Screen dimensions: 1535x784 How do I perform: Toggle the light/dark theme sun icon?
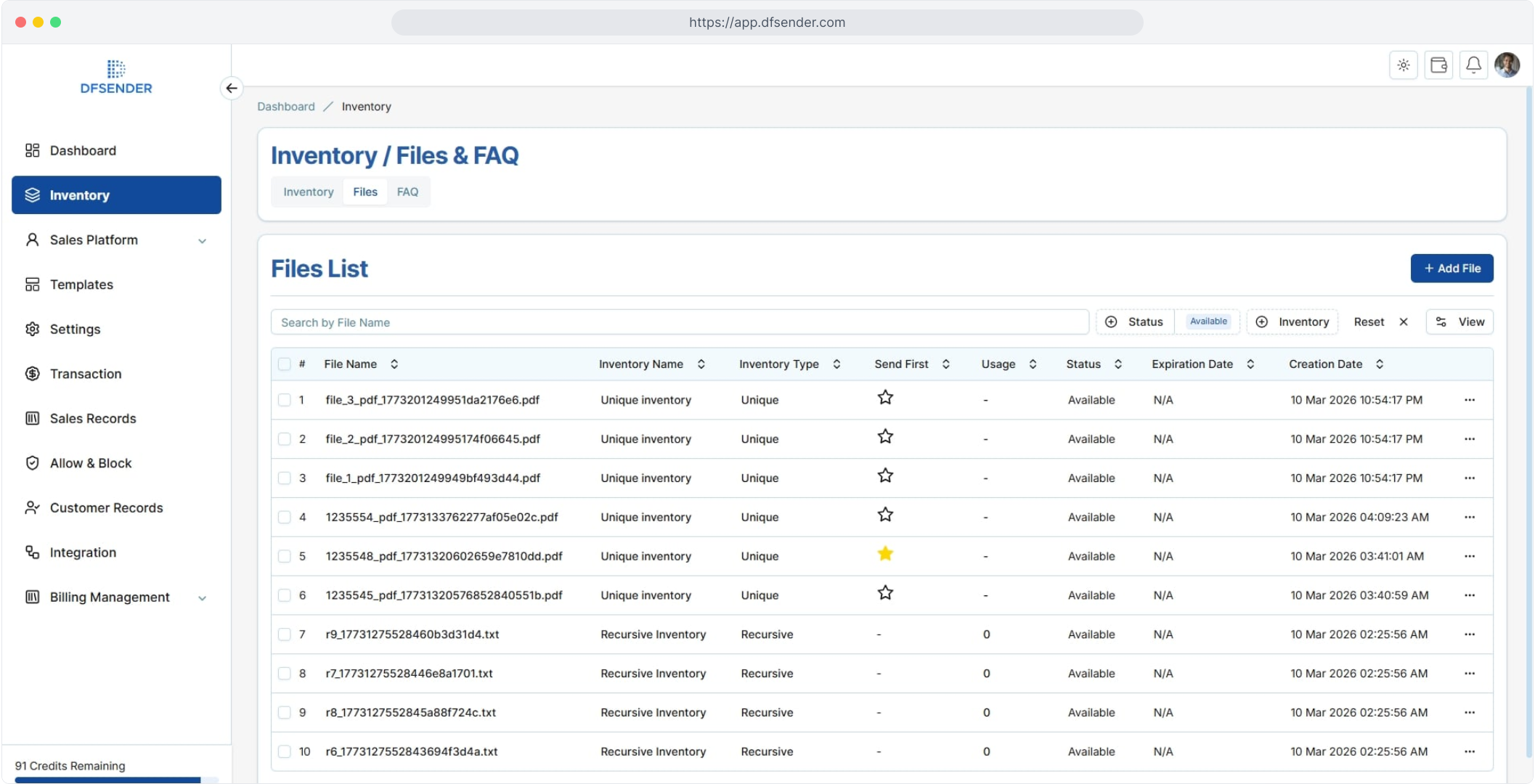coord(1403,65)
